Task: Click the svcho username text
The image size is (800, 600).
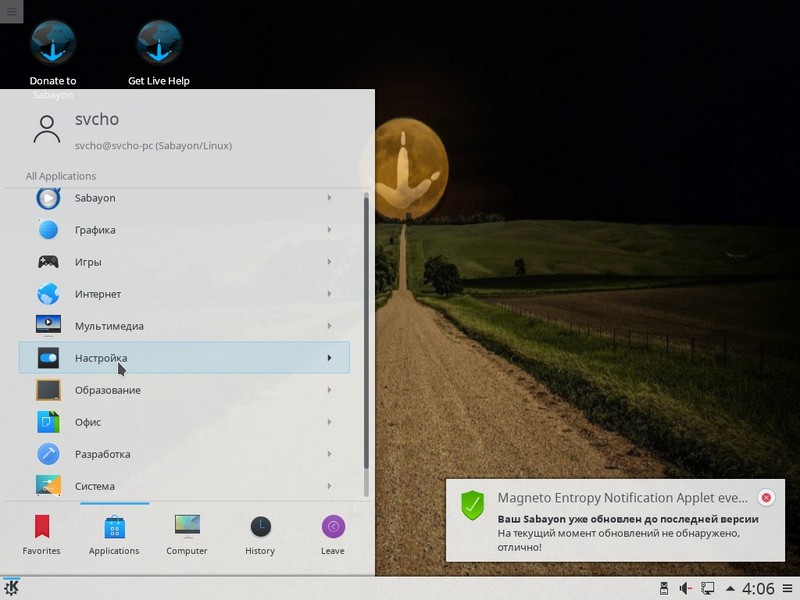Action: [x=97, y=119]
